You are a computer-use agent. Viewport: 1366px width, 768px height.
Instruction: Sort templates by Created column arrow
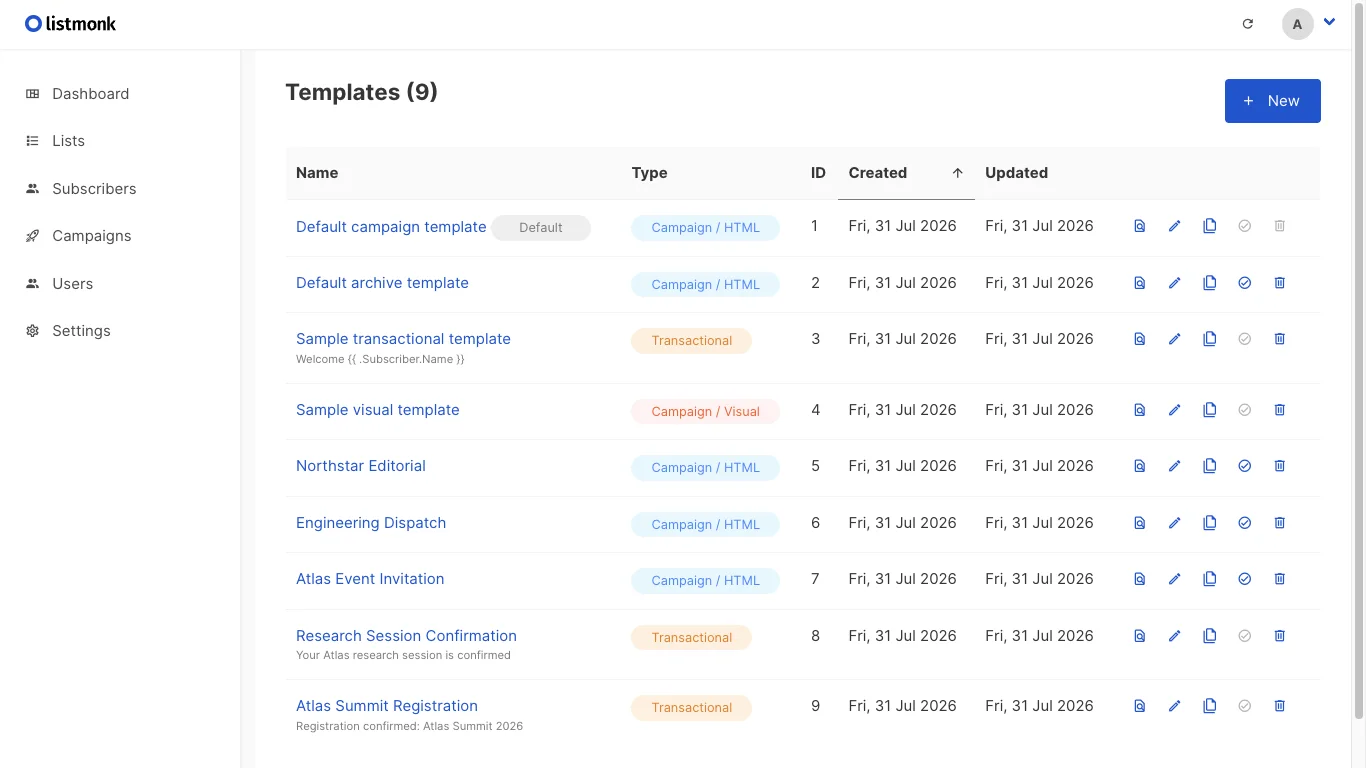click(957, 173)
